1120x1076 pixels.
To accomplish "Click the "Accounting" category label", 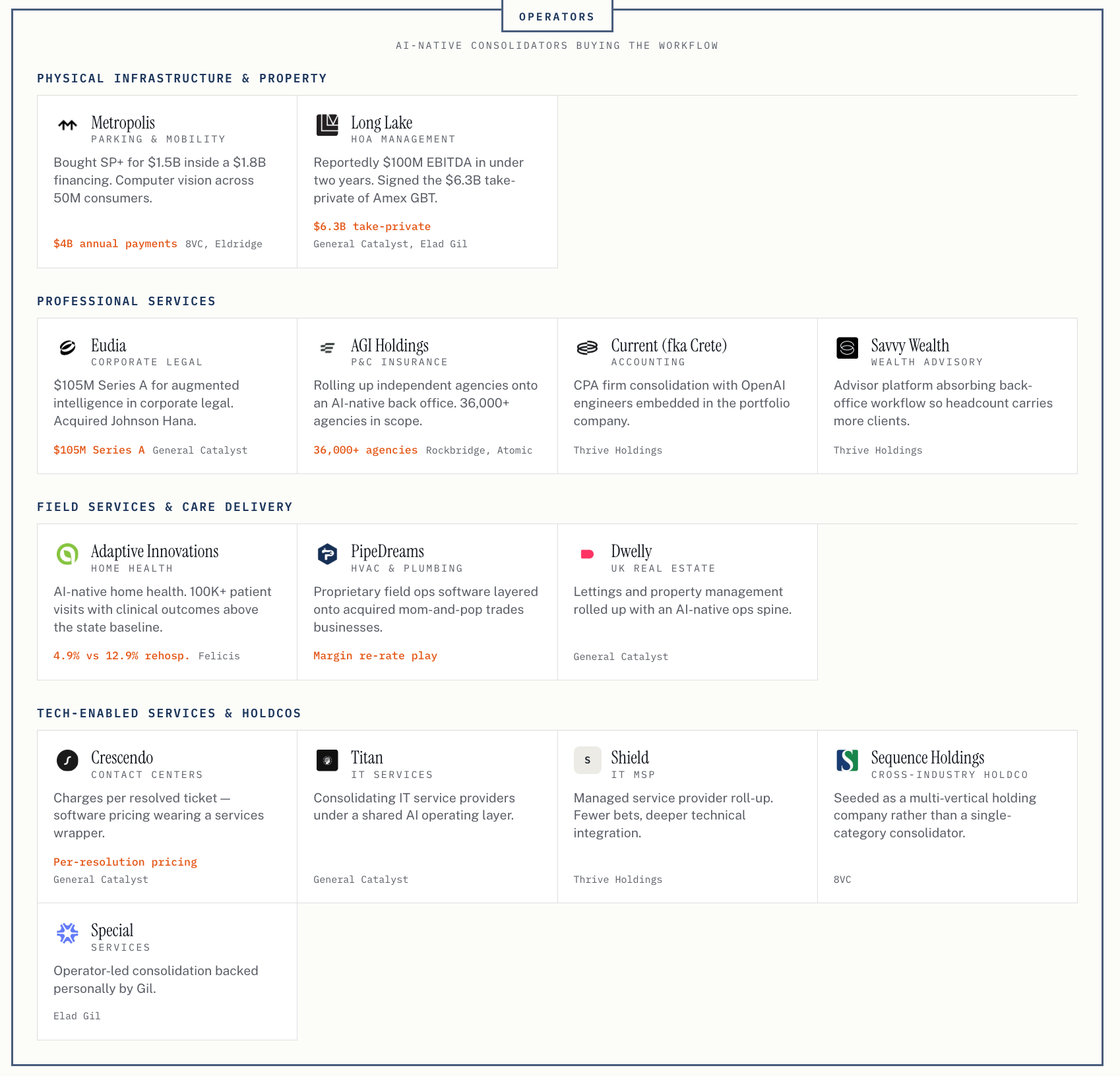I will (648, 362).
